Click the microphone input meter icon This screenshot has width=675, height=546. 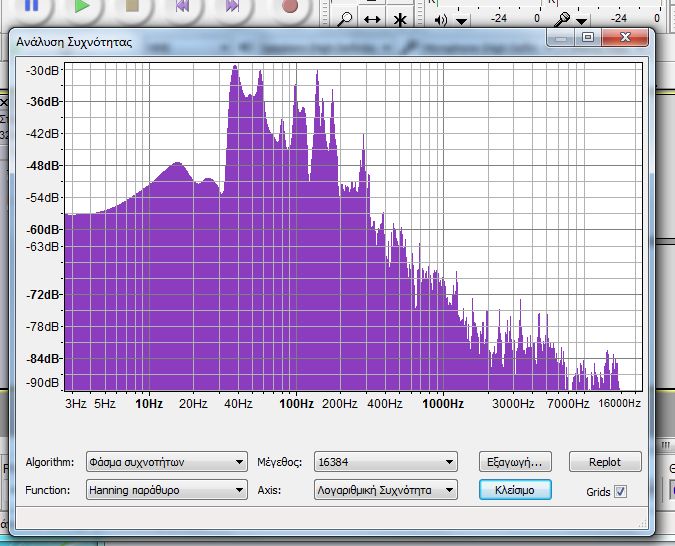pos(562,19)
